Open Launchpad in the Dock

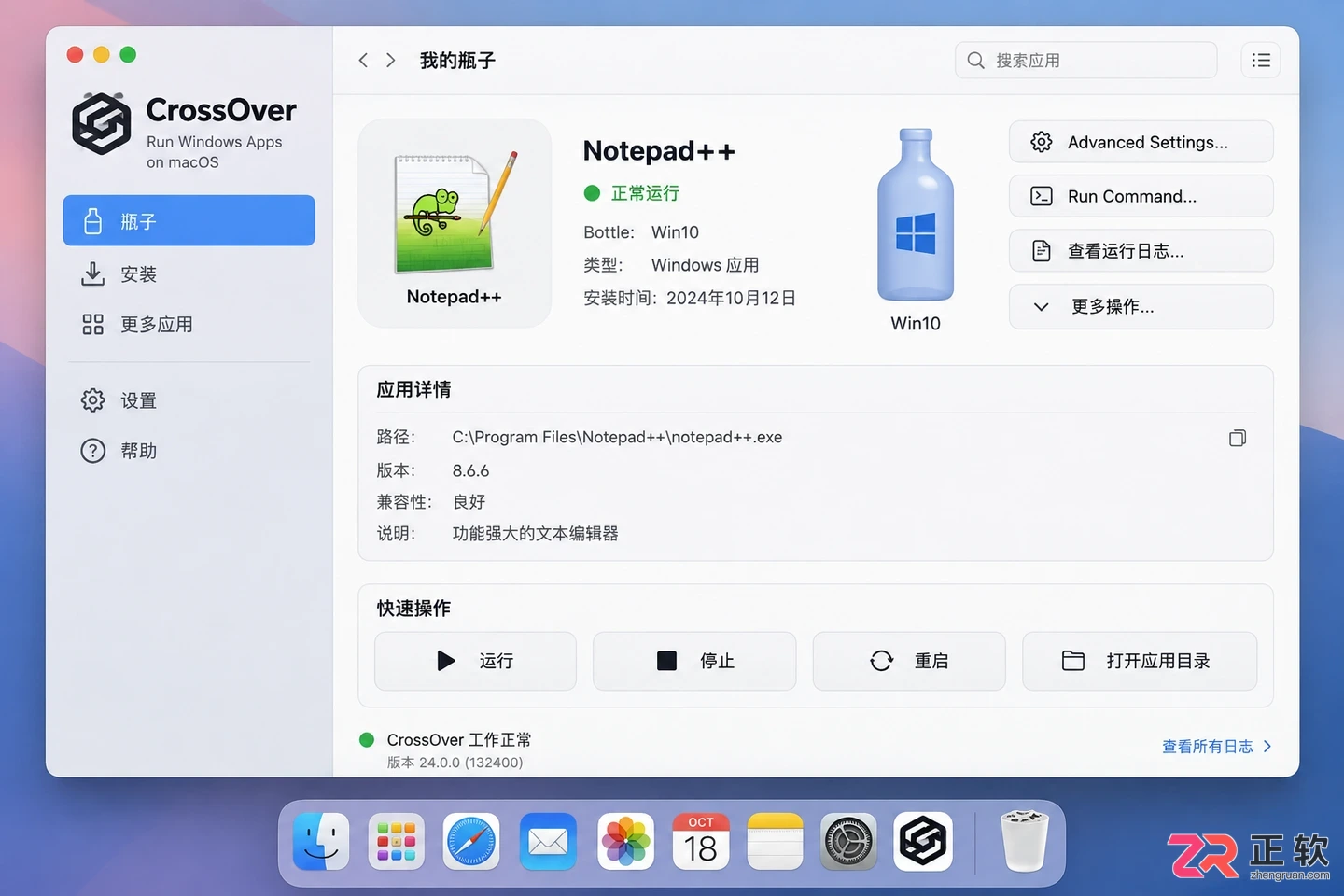pyautogui.click(x=397, y=842)
